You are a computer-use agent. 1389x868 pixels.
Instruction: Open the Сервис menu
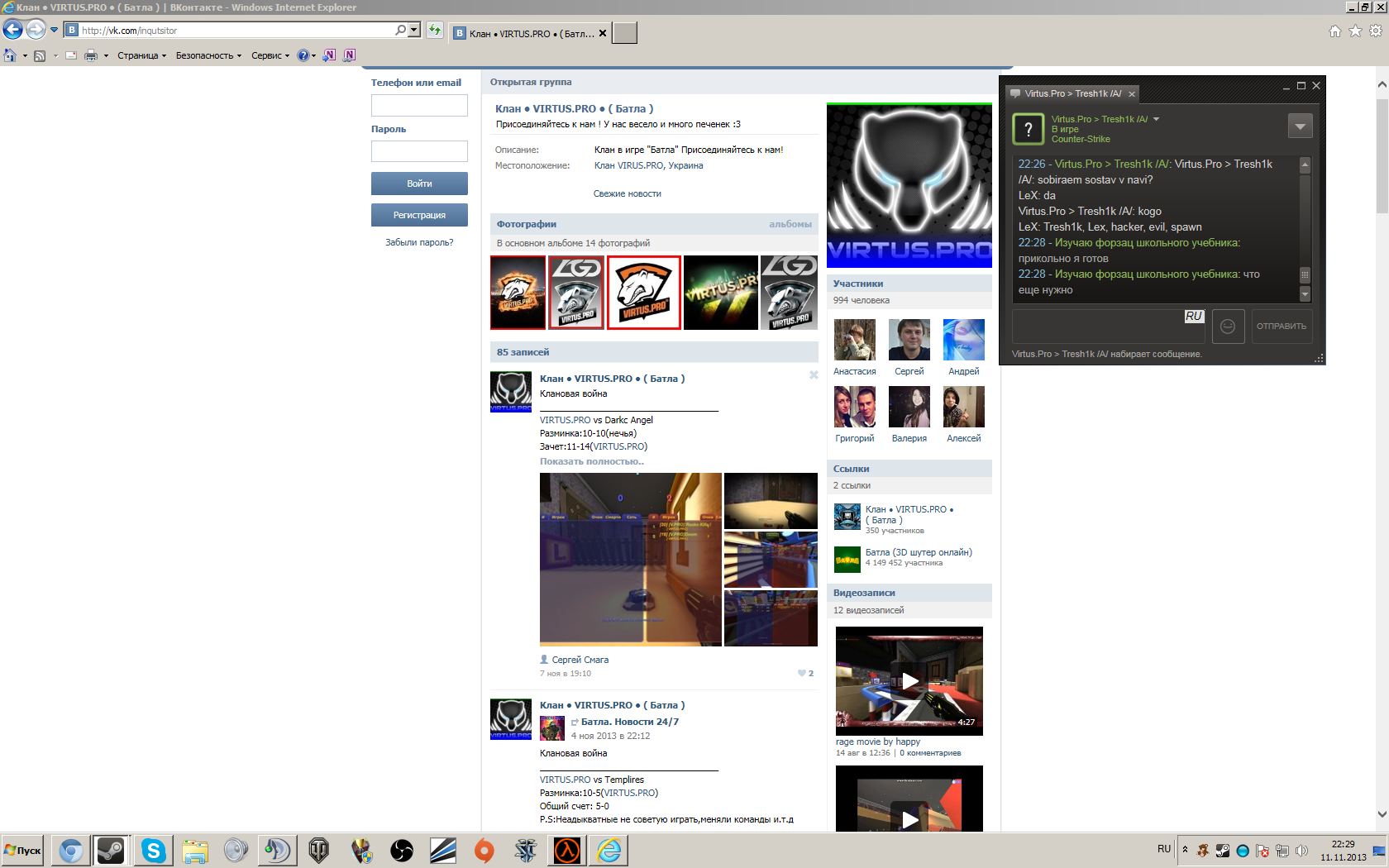tap(270, 55)
